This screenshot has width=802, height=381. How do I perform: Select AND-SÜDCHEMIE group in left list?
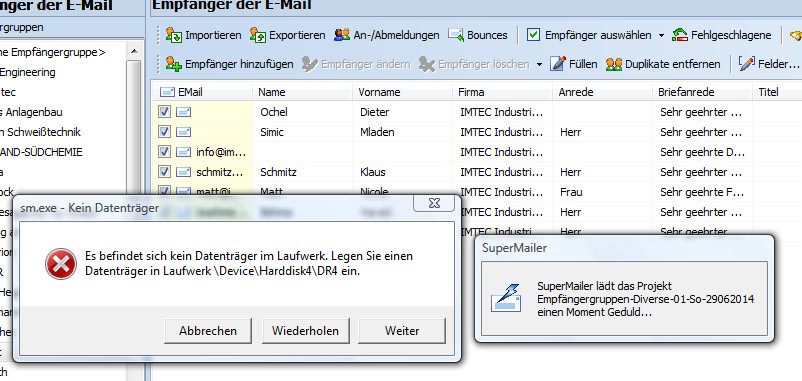tap(41, 152)
